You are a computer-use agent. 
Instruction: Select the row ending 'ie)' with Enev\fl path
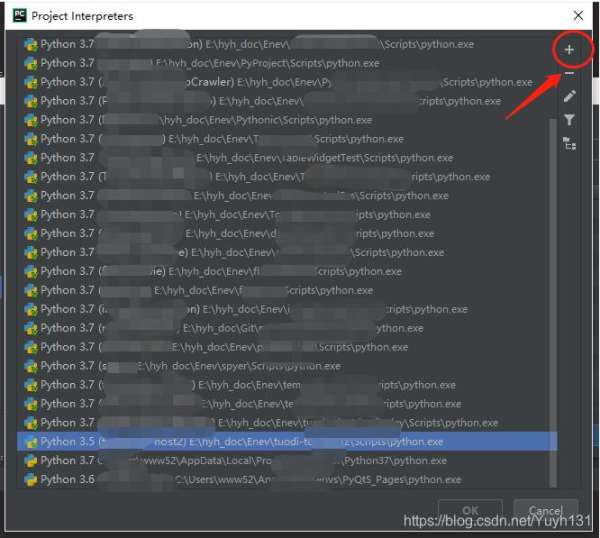[x=287, y=272]
